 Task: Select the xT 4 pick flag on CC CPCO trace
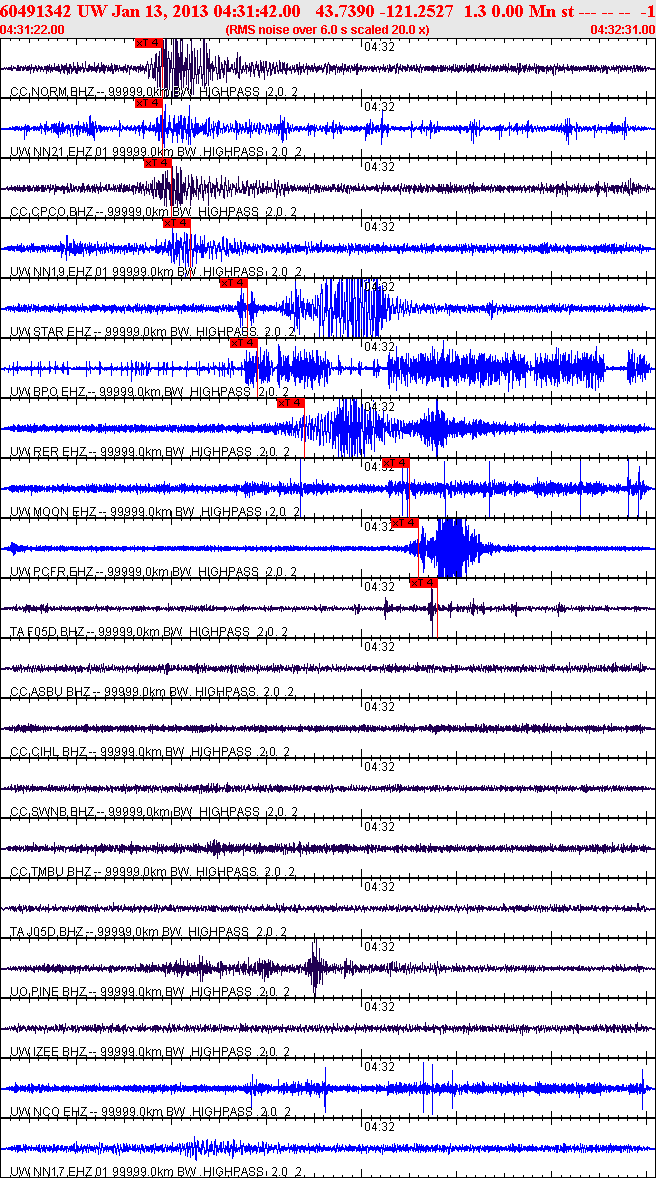158,163
